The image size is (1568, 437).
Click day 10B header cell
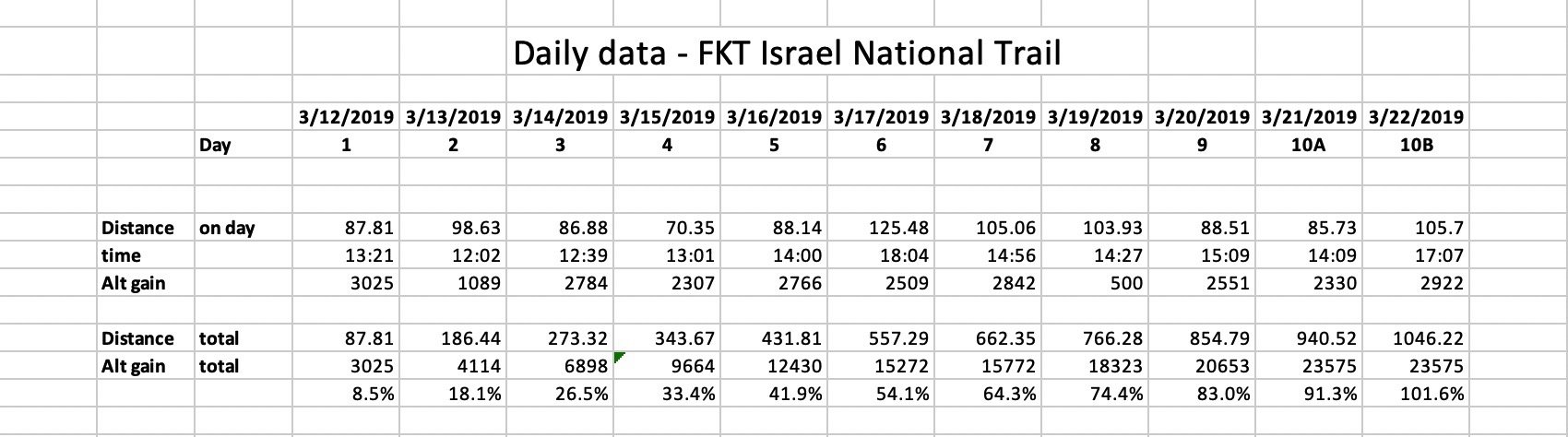click(1416, 145)
